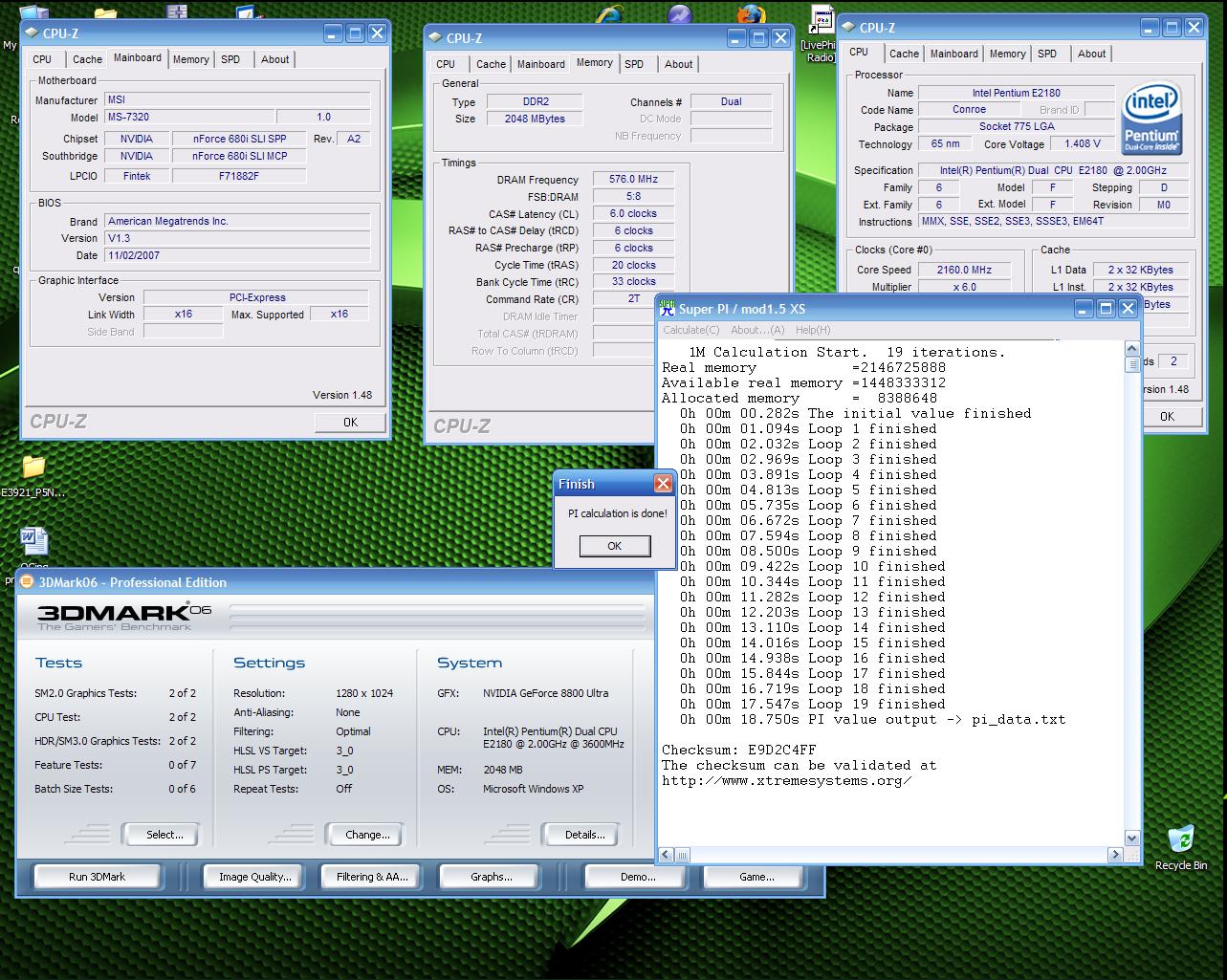Open Memory tab in the Processor CPU-Z window
Screen dimensions: 1227x980
pyautogui.click(x=1007, y=54)
